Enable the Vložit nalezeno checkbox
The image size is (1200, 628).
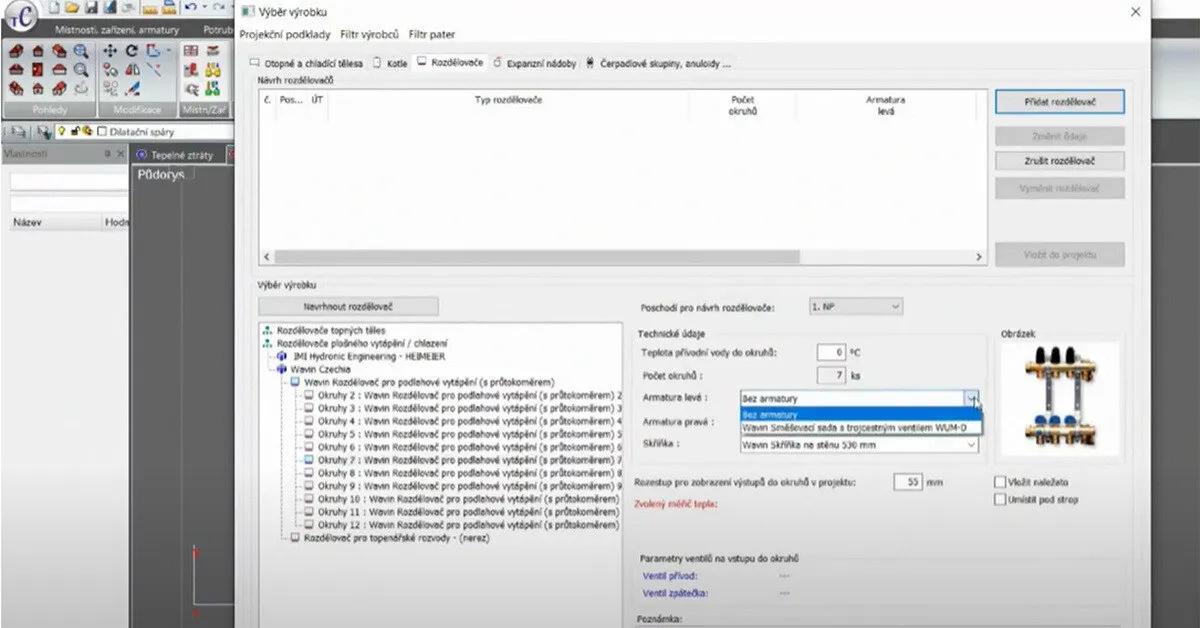[x=1000, y=482]
